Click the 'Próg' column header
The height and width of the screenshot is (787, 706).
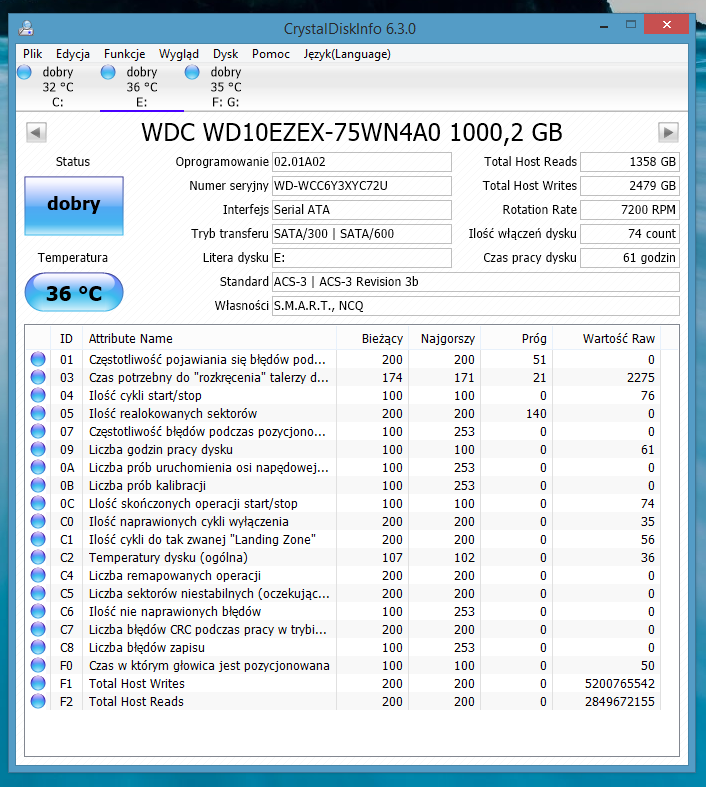517,339
